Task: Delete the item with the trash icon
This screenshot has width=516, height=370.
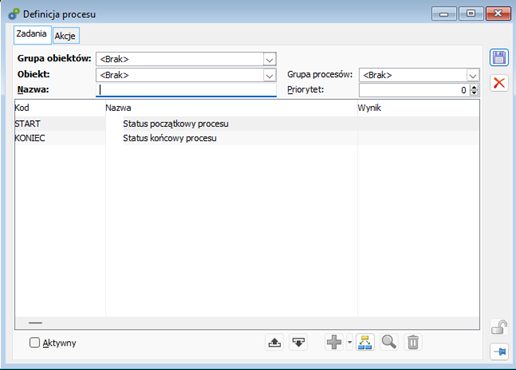Action: [x=413, y=342]
